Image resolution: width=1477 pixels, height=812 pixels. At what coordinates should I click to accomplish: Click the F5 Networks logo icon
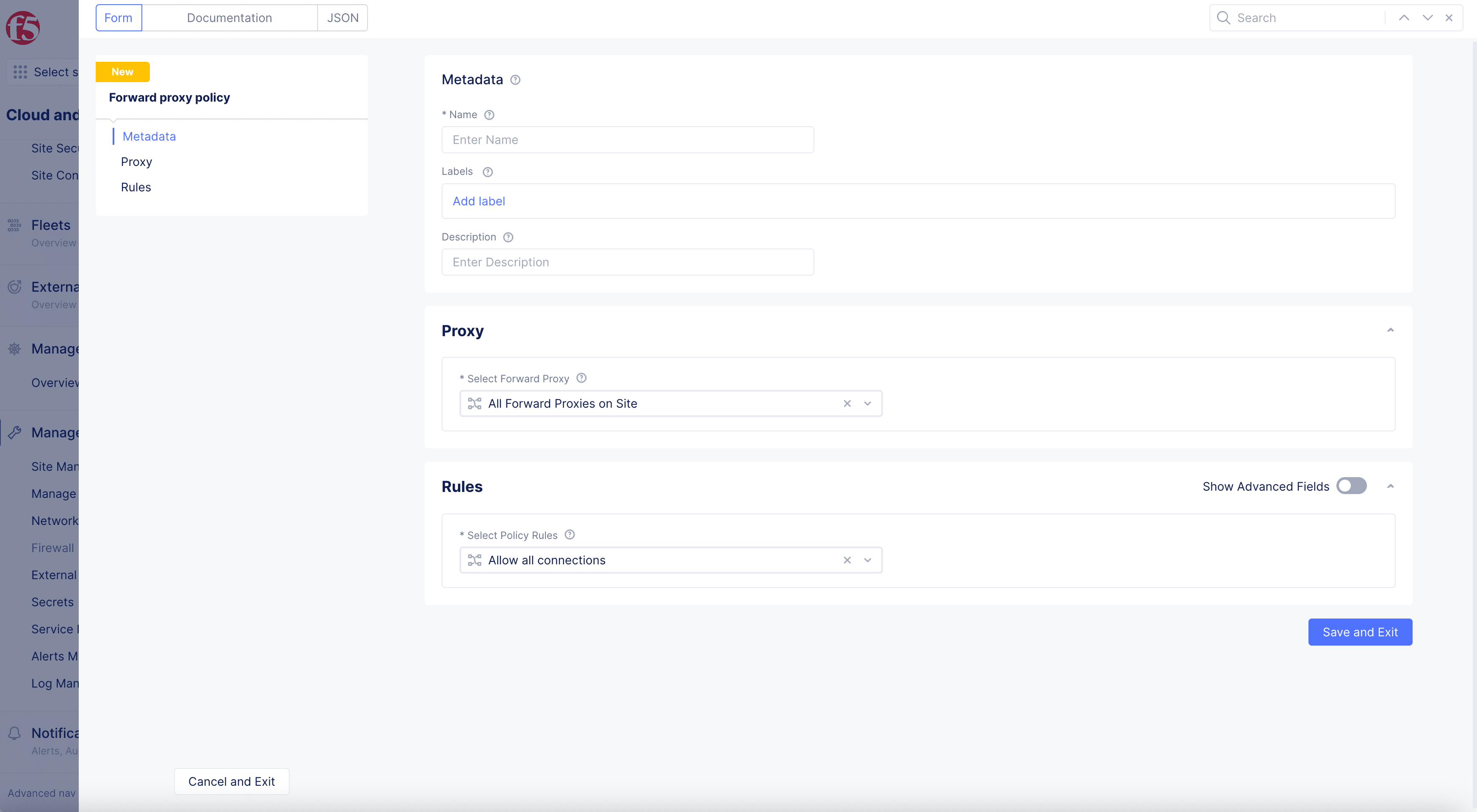tap(24, 28)
